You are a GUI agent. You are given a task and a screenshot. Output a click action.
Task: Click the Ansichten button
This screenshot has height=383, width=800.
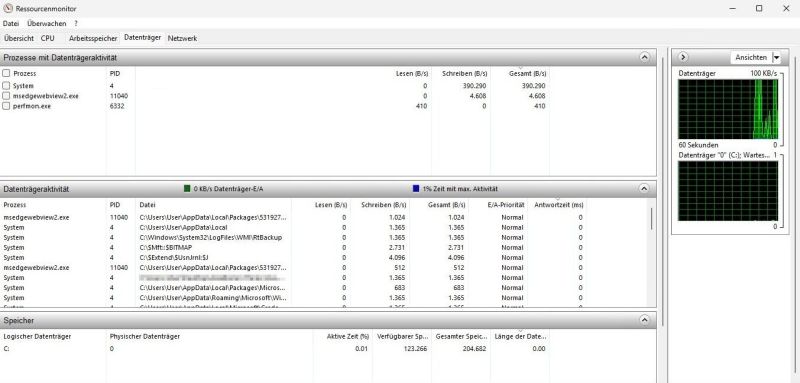click(x=751, y=57)
